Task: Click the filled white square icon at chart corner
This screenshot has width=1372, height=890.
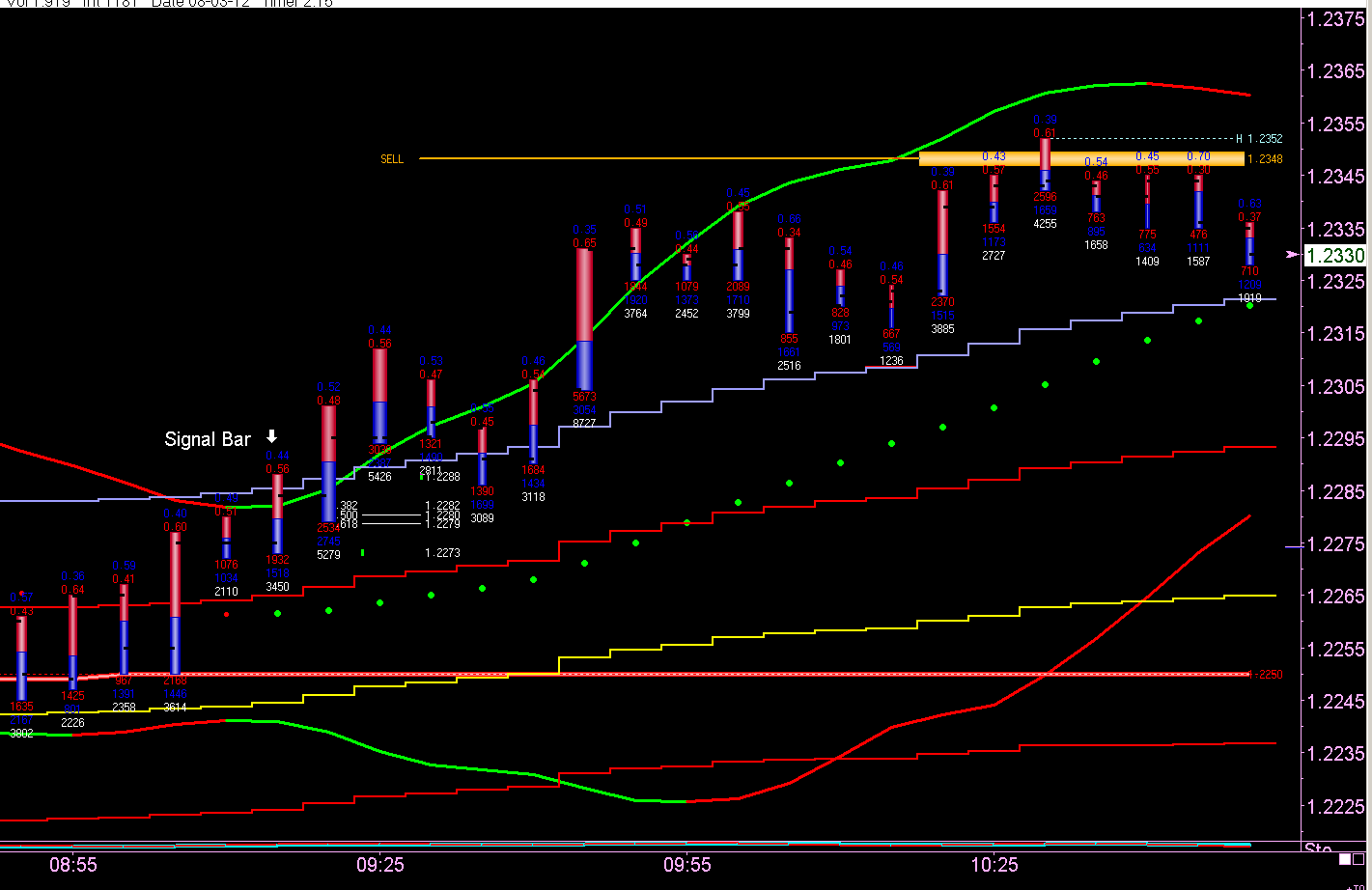Action: [x=1345, y=859]
